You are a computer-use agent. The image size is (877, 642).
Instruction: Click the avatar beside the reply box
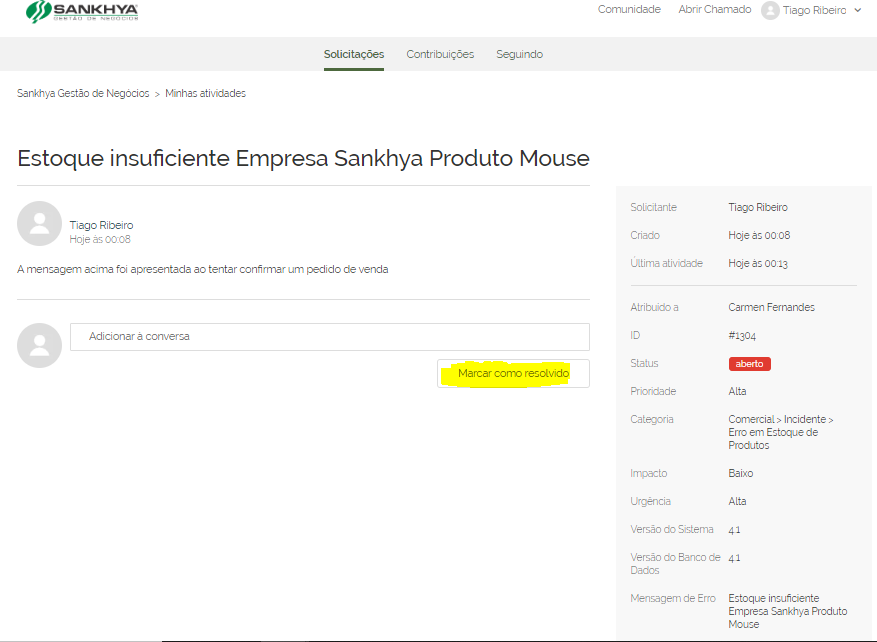pos(39,346)
